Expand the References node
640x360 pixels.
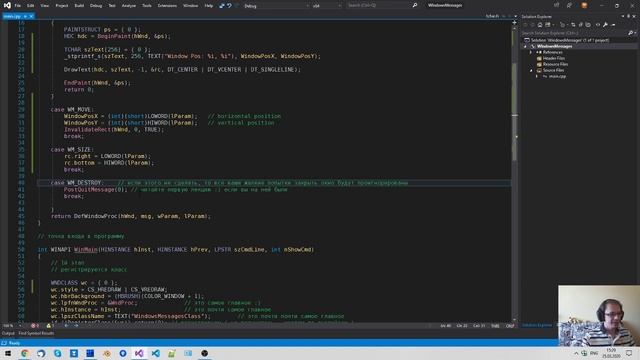(531, 52)
